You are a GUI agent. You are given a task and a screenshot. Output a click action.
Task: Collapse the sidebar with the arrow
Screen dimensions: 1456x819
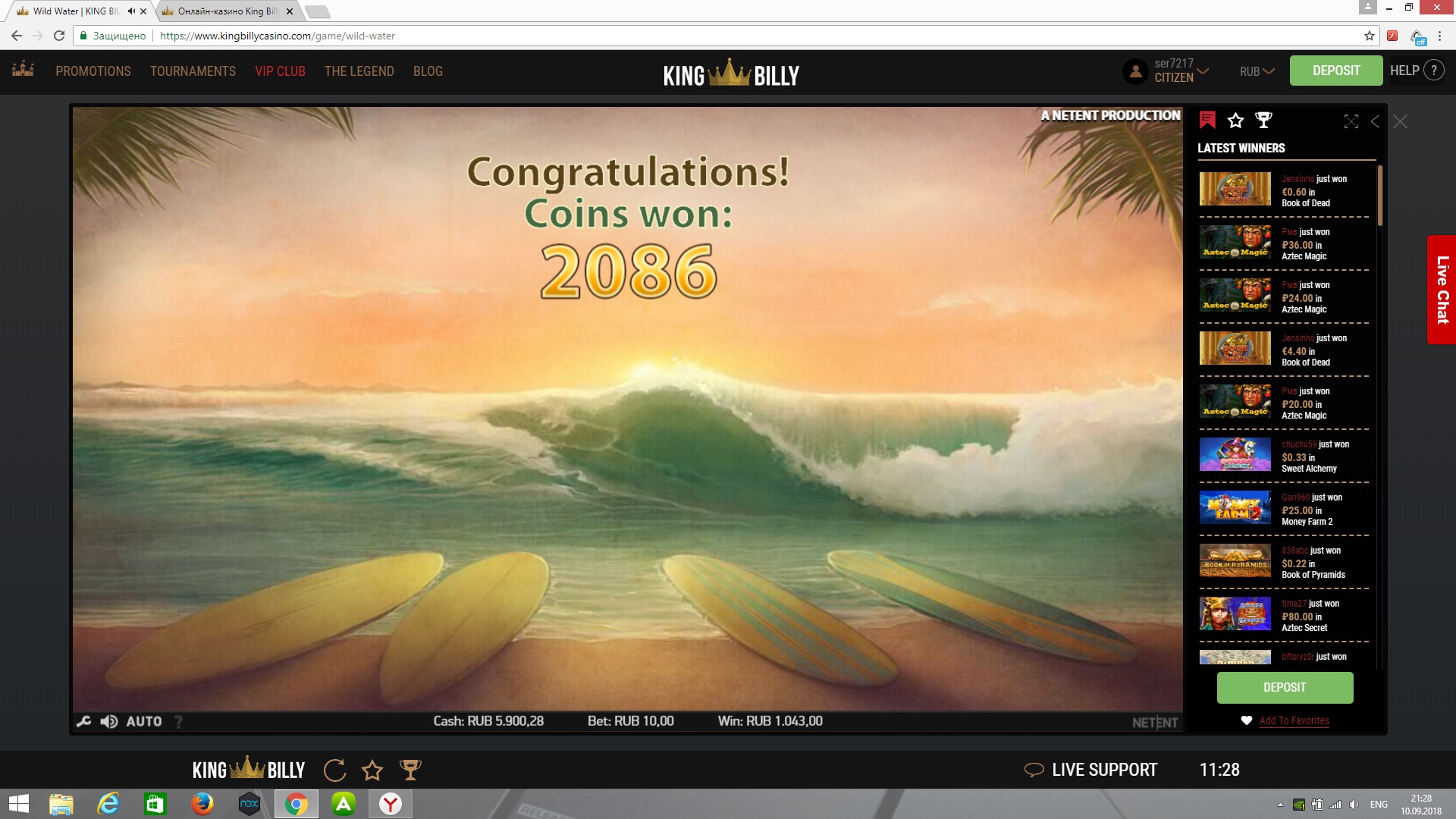[1375, 121]
